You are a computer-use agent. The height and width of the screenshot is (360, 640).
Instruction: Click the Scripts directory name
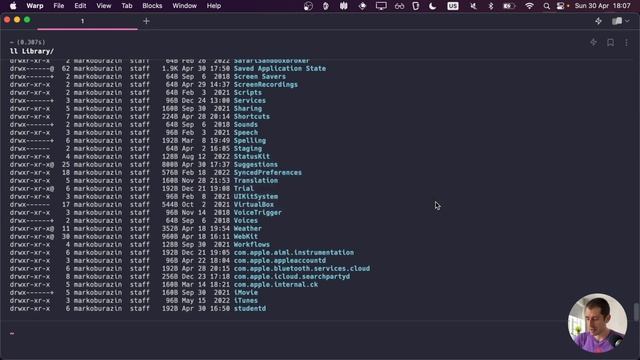pyautogui.click(x=248, y=93)
